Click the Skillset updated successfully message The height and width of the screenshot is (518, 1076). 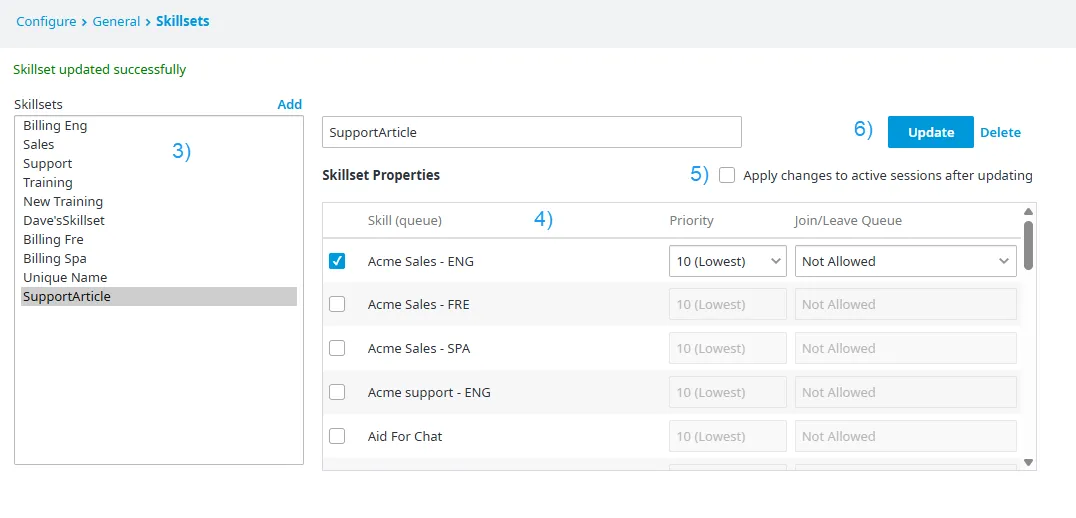point(100,69)
